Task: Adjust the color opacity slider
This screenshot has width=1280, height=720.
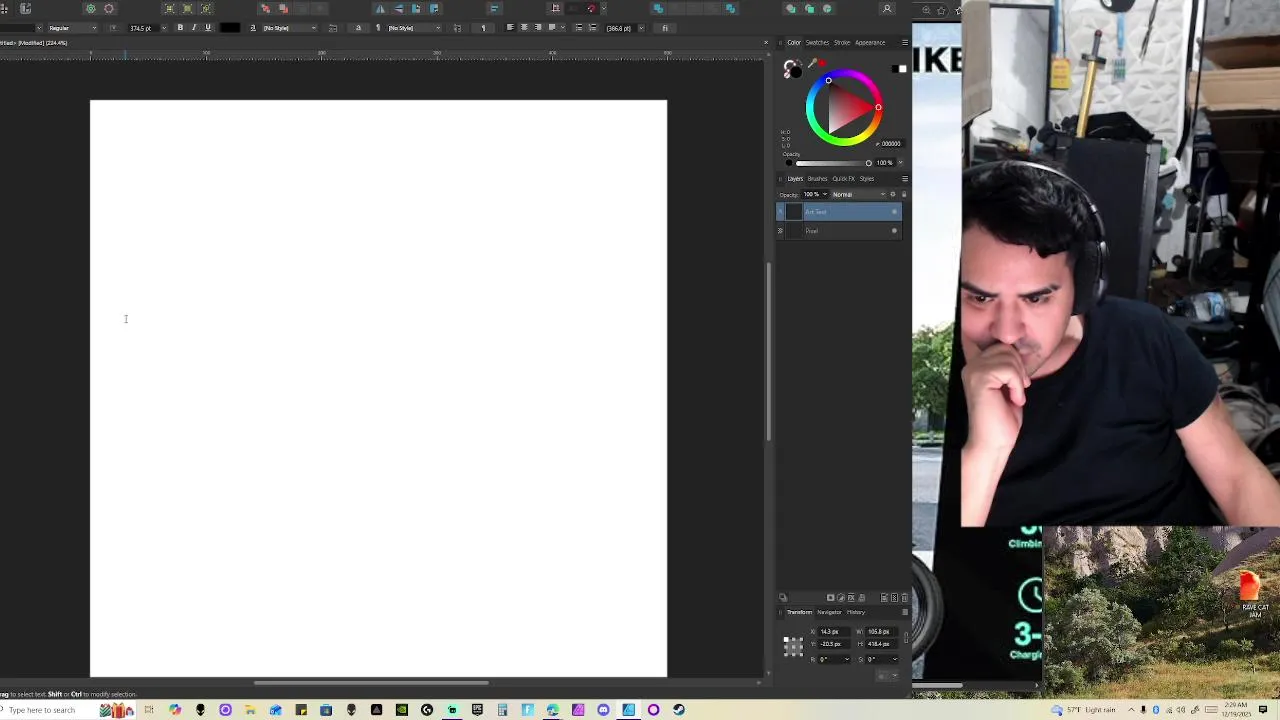Action: coord(833,163)
